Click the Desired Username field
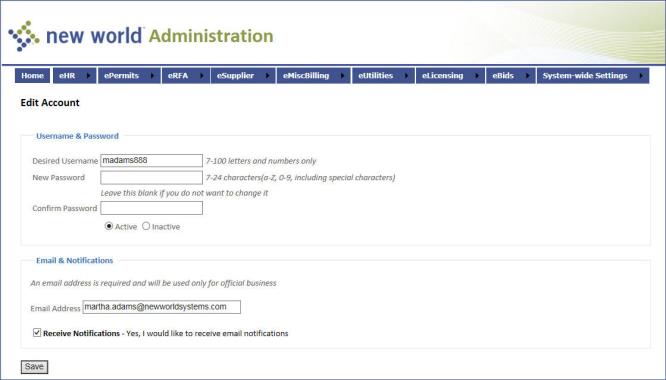The image size is (666, 380). (152, 160)
